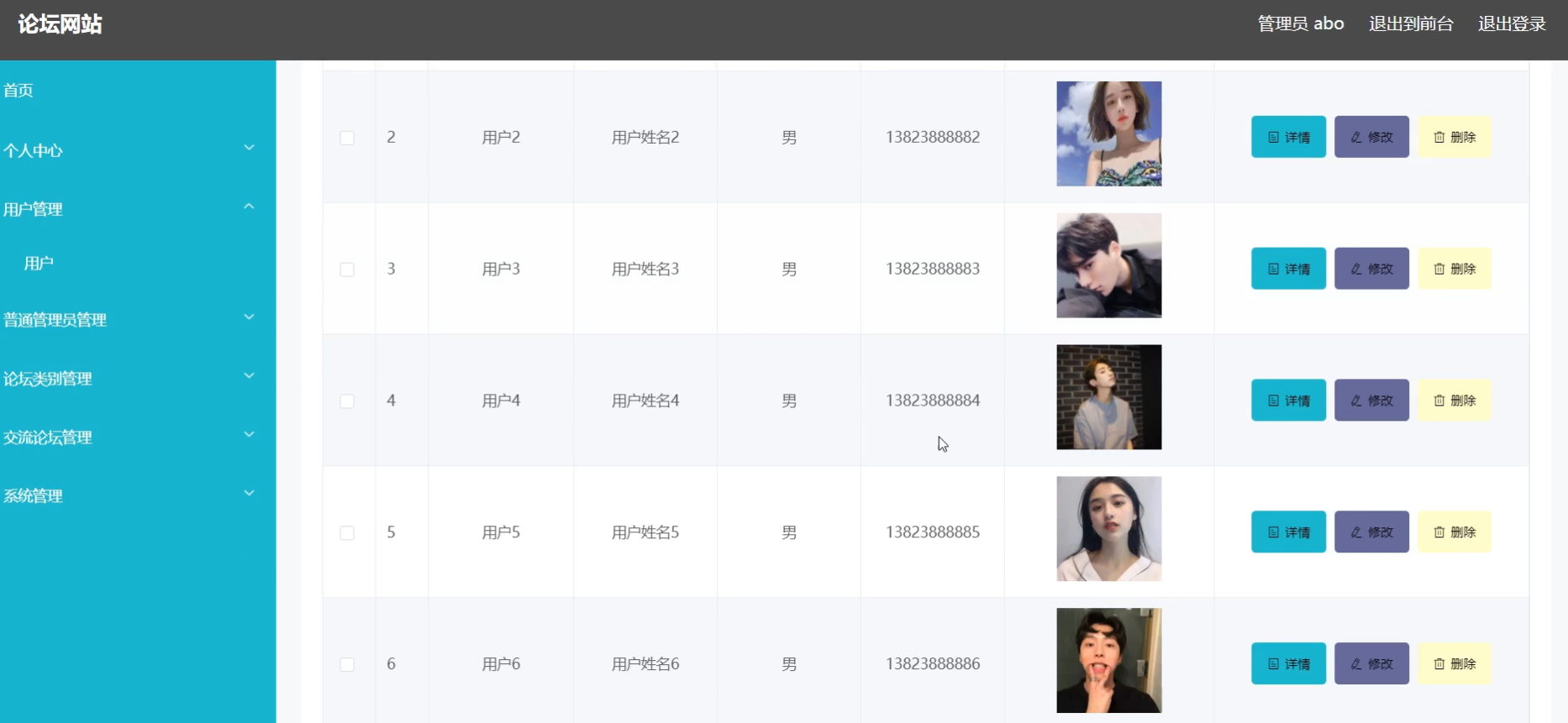Open the avatar photo of 用户6
The image size is (1568, 723).
point(1109,661)
